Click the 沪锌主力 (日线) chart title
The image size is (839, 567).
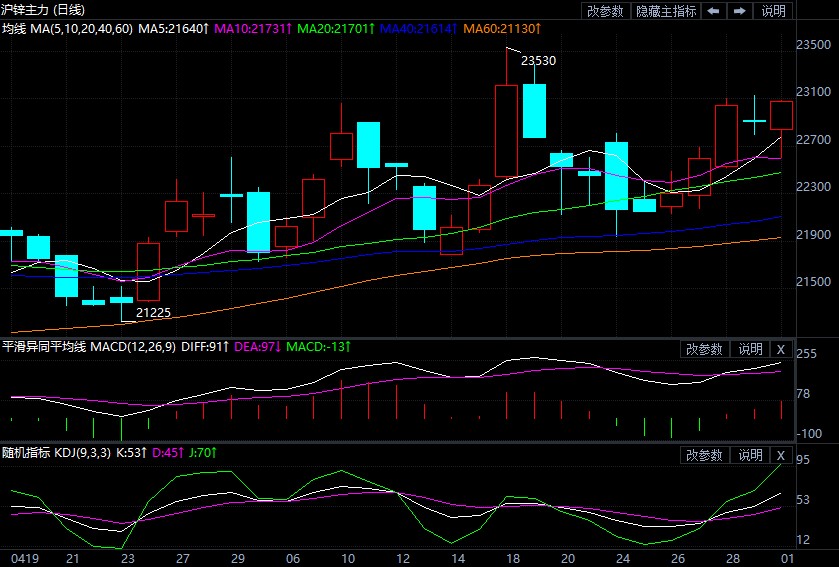tap(41, 10)
